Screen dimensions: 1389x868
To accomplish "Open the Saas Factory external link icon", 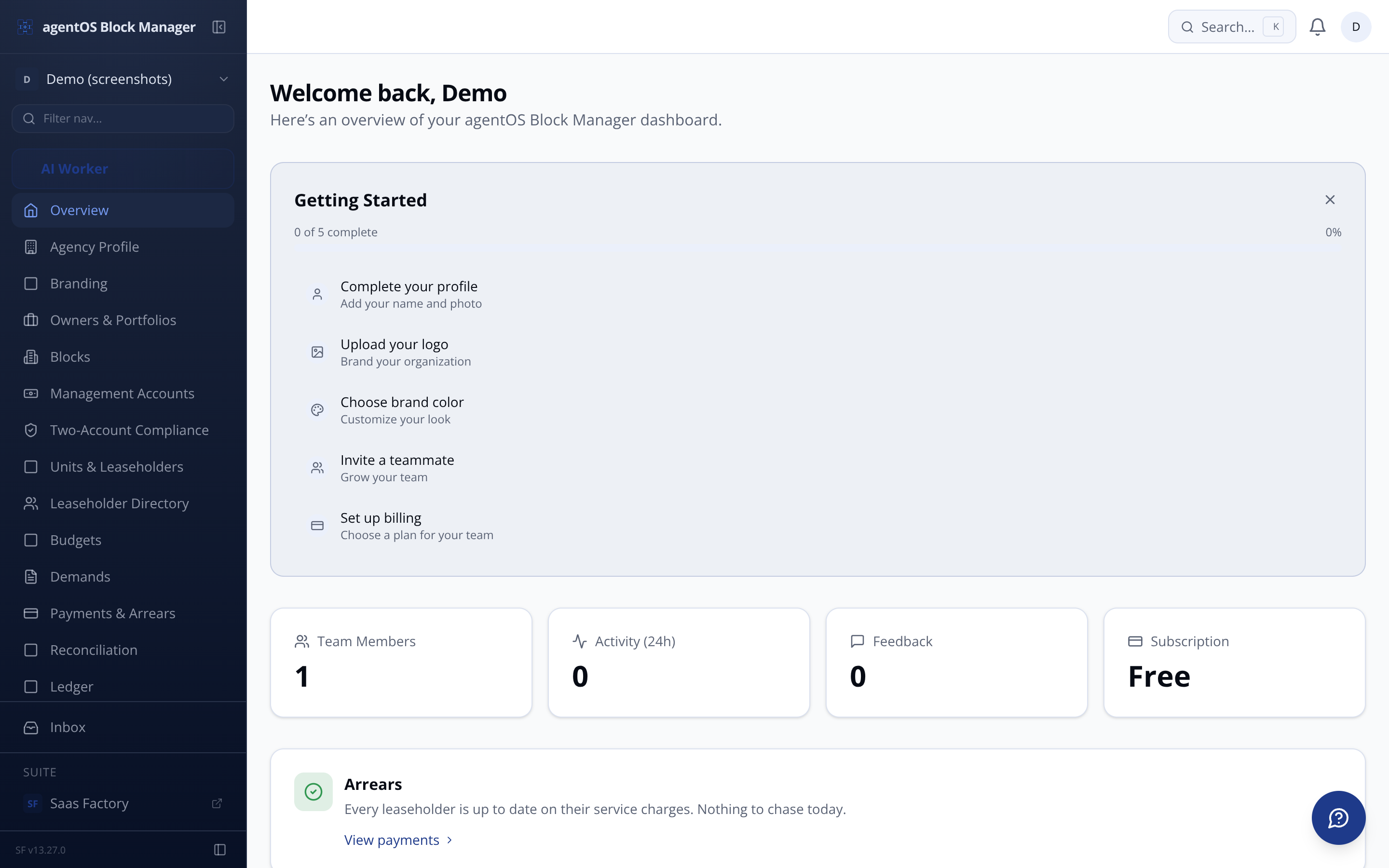I will (217, 803).
